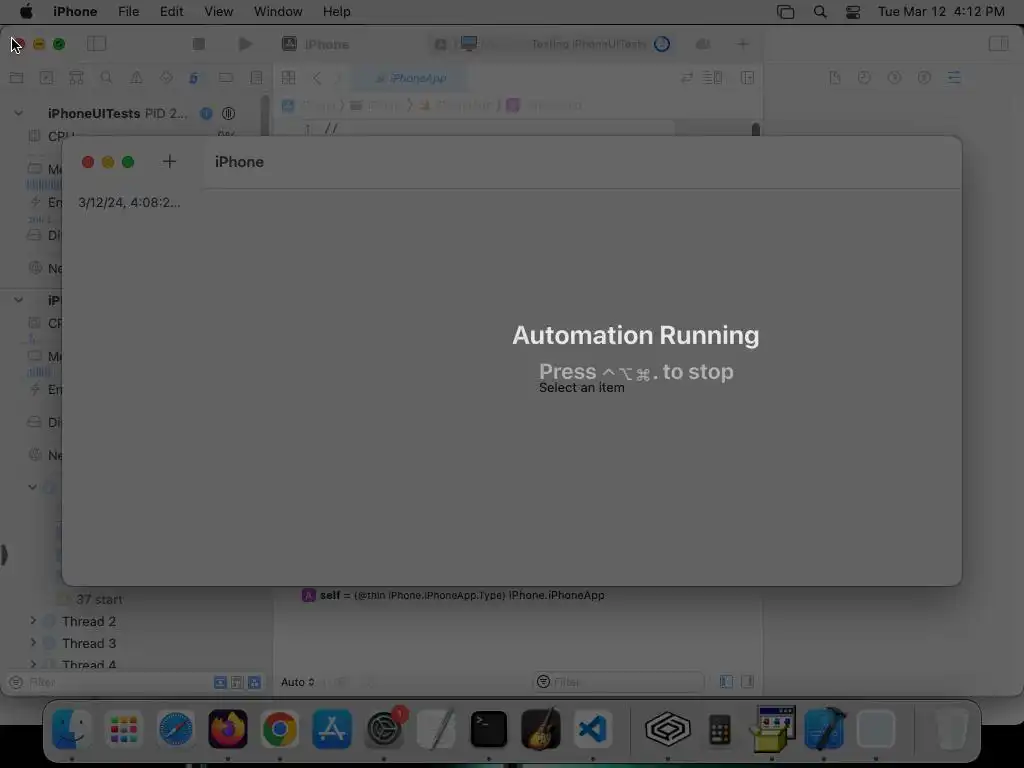Open the Report navigator
This screenshot has height=768, width=1024.
pos(257,78)
